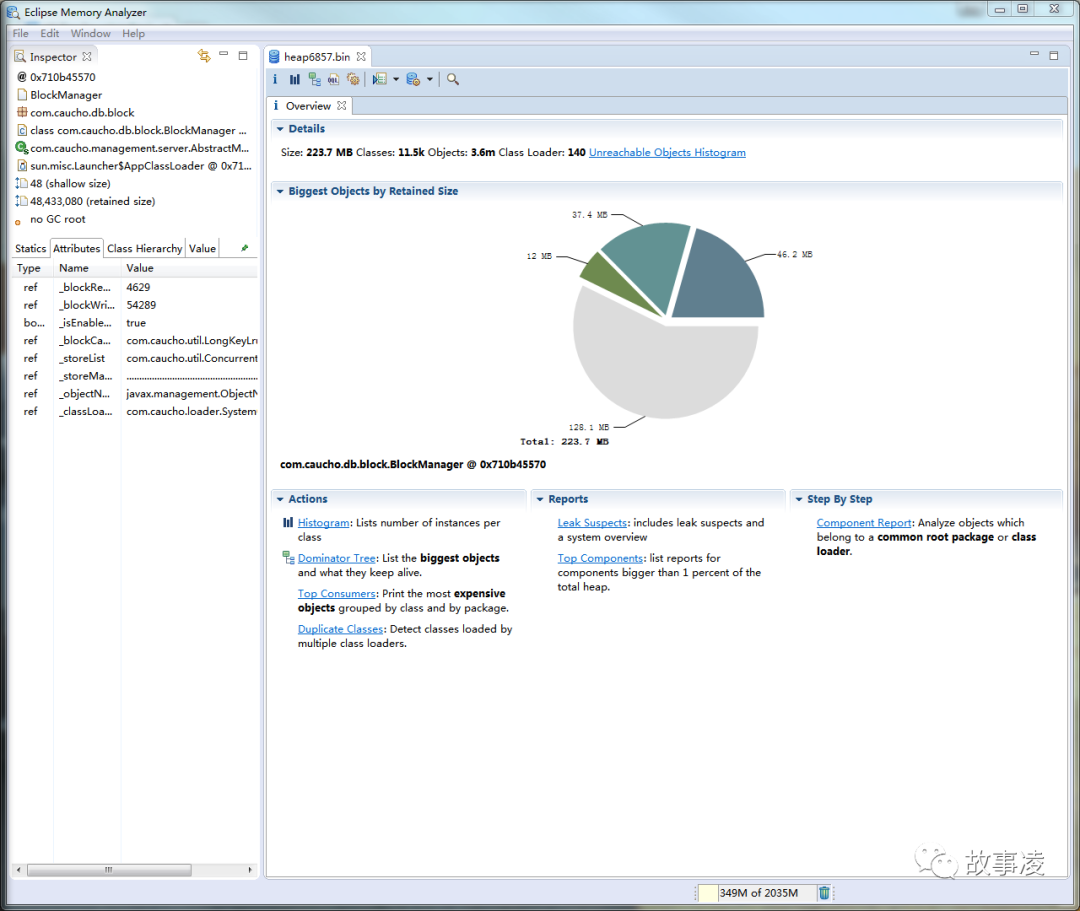This screenshot has width=1080, height=911.
Task: Open the Dominator Tree link
Action: [x=336, y=558]
